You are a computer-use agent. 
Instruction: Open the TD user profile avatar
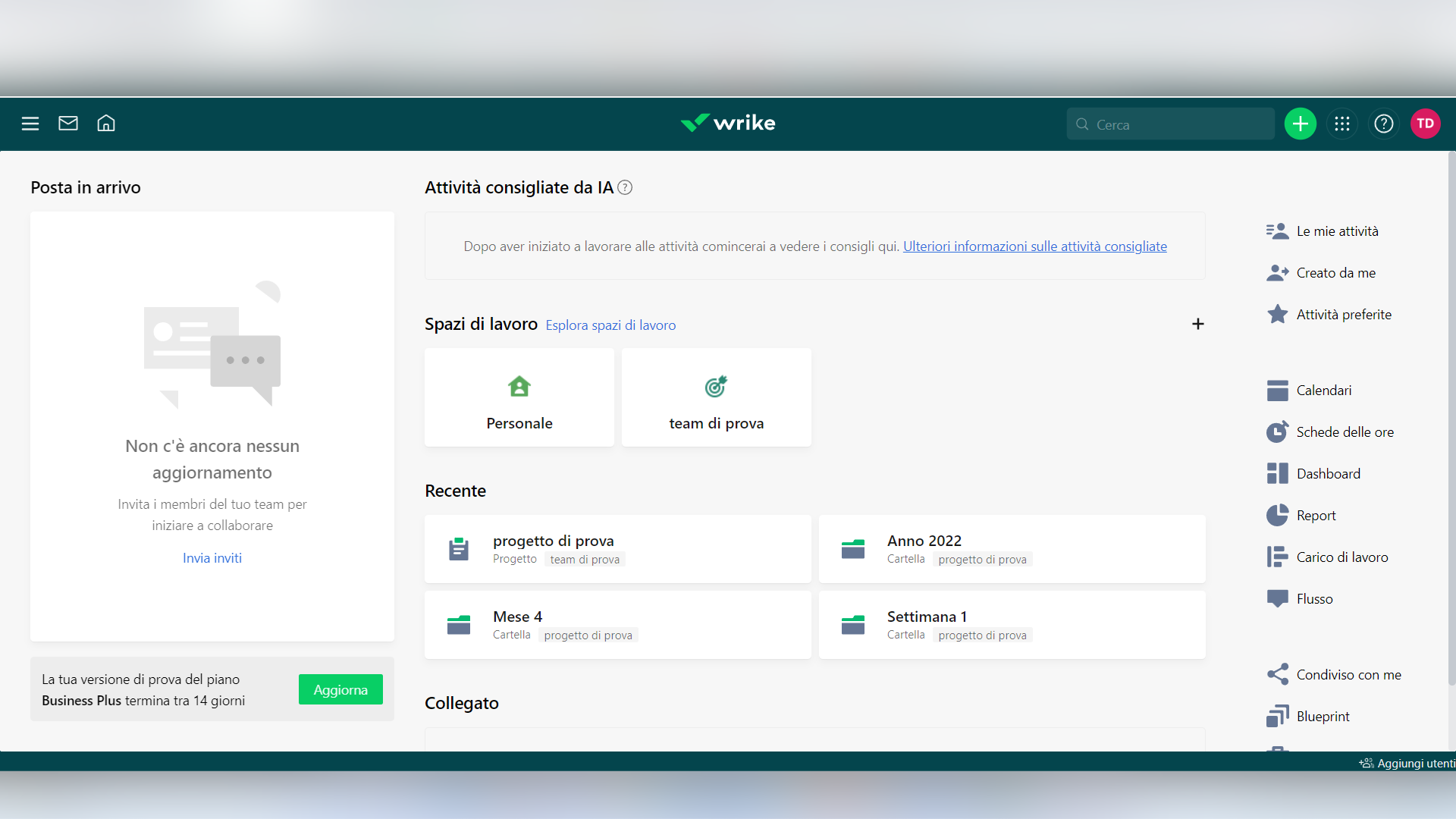[x=1425, y=124]
